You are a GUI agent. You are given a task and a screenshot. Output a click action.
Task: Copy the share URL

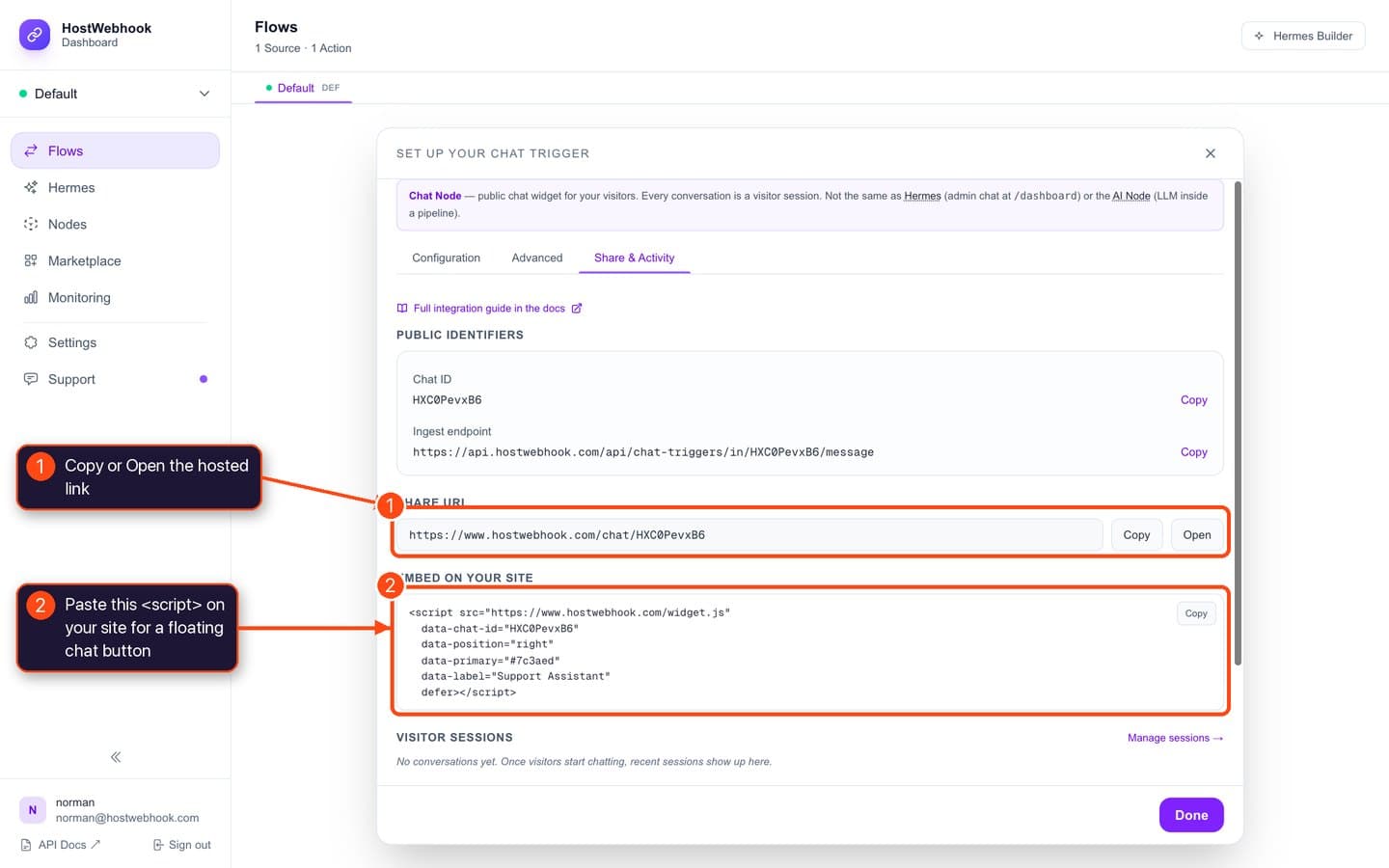1136,535
